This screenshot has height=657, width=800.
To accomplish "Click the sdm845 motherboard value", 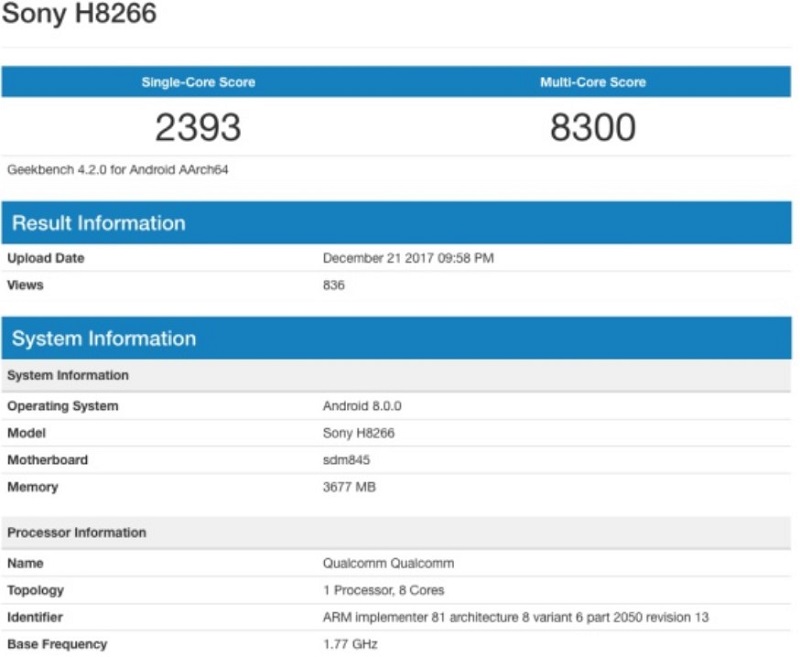I will coord(346,460).
